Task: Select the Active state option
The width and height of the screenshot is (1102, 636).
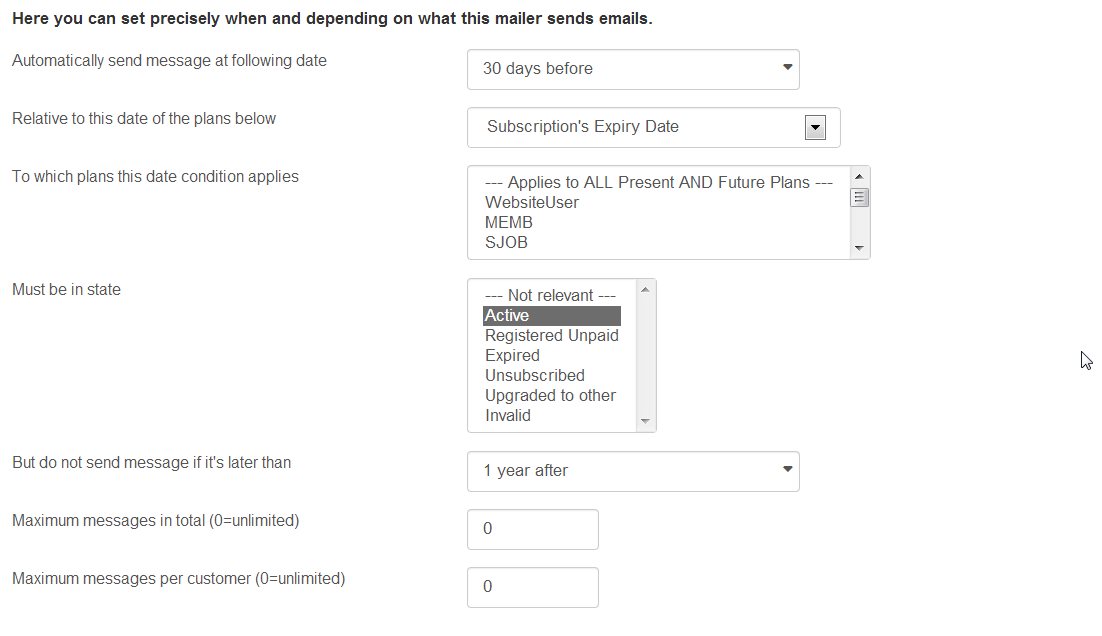Action: point(552,316)
